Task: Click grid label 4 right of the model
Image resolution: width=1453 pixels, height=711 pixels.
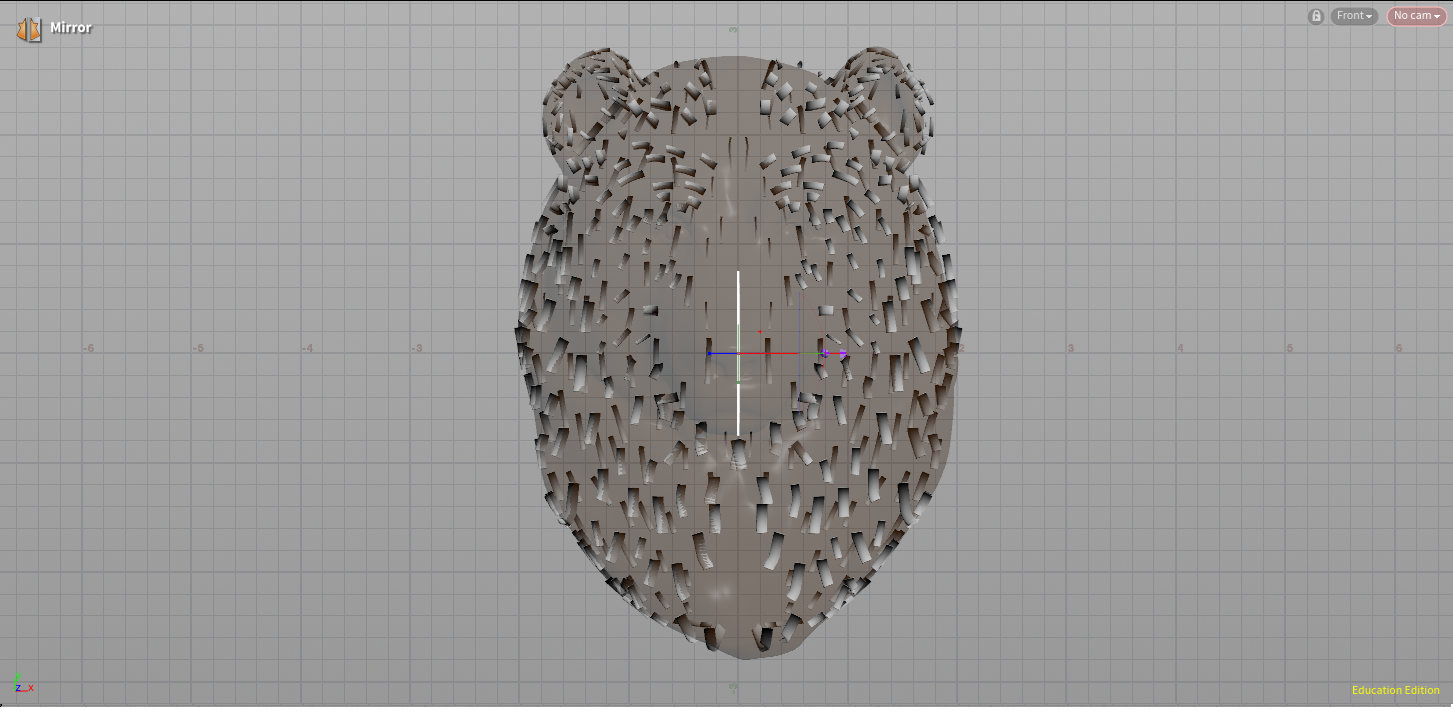Action: 1180,348
